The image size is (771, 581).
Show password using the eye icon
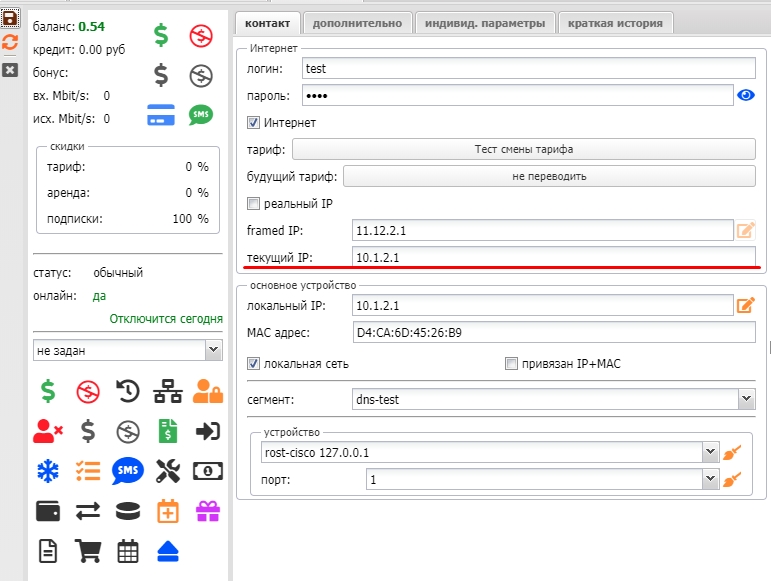click(745, 96)
